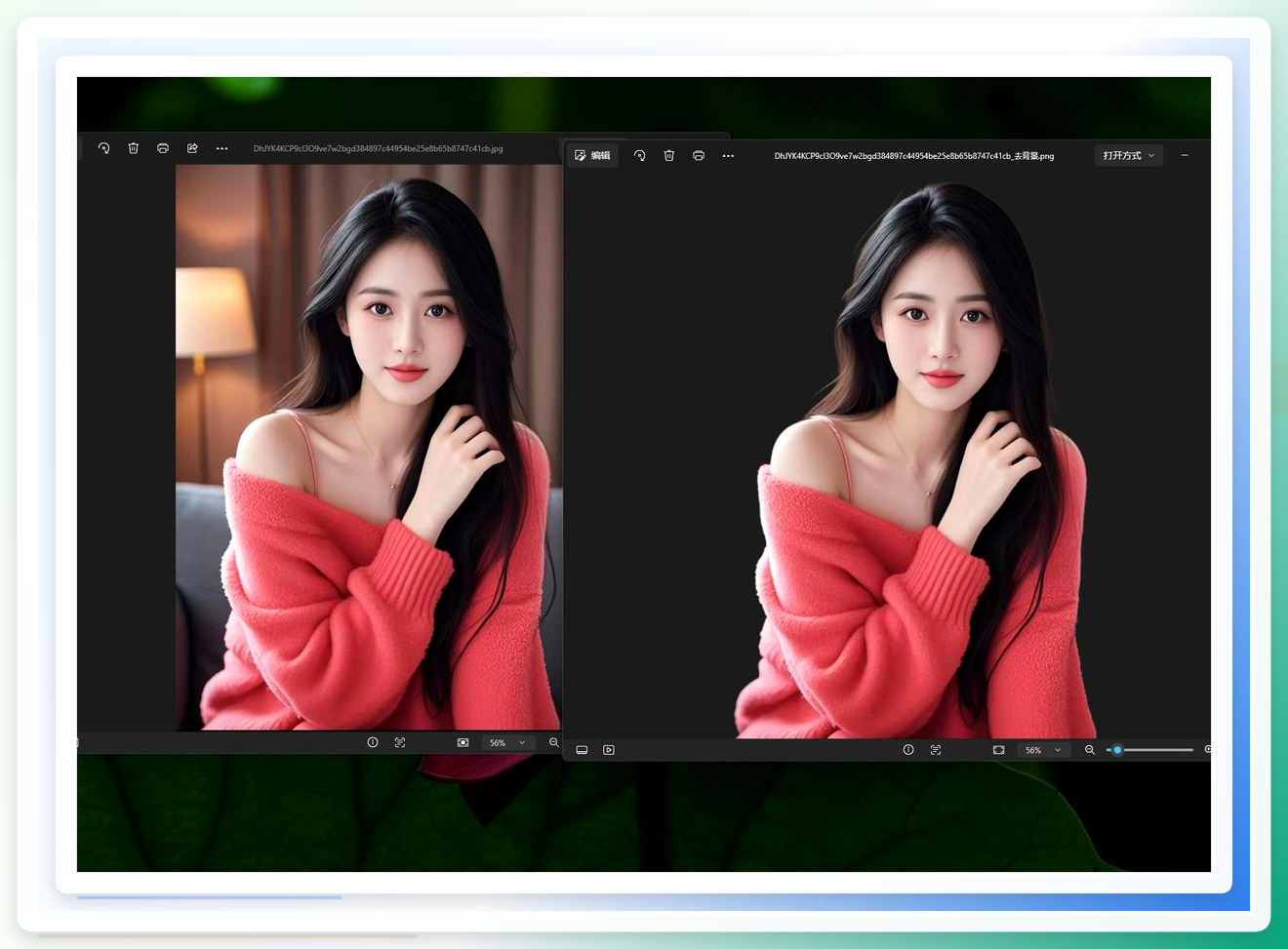
Task: Open the 56% zoom dropdown in the right window
Action: click(1043, 750)
